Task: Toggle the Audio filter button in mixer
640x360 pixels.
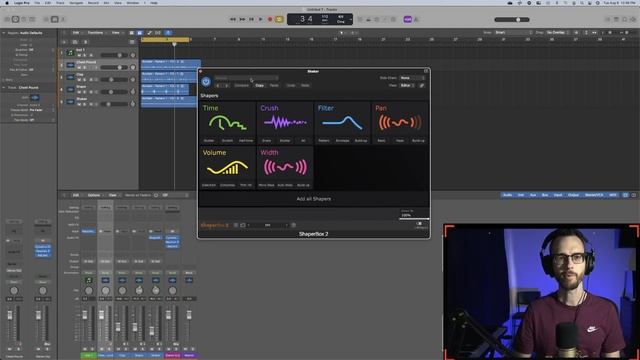Action: (507, 195)
